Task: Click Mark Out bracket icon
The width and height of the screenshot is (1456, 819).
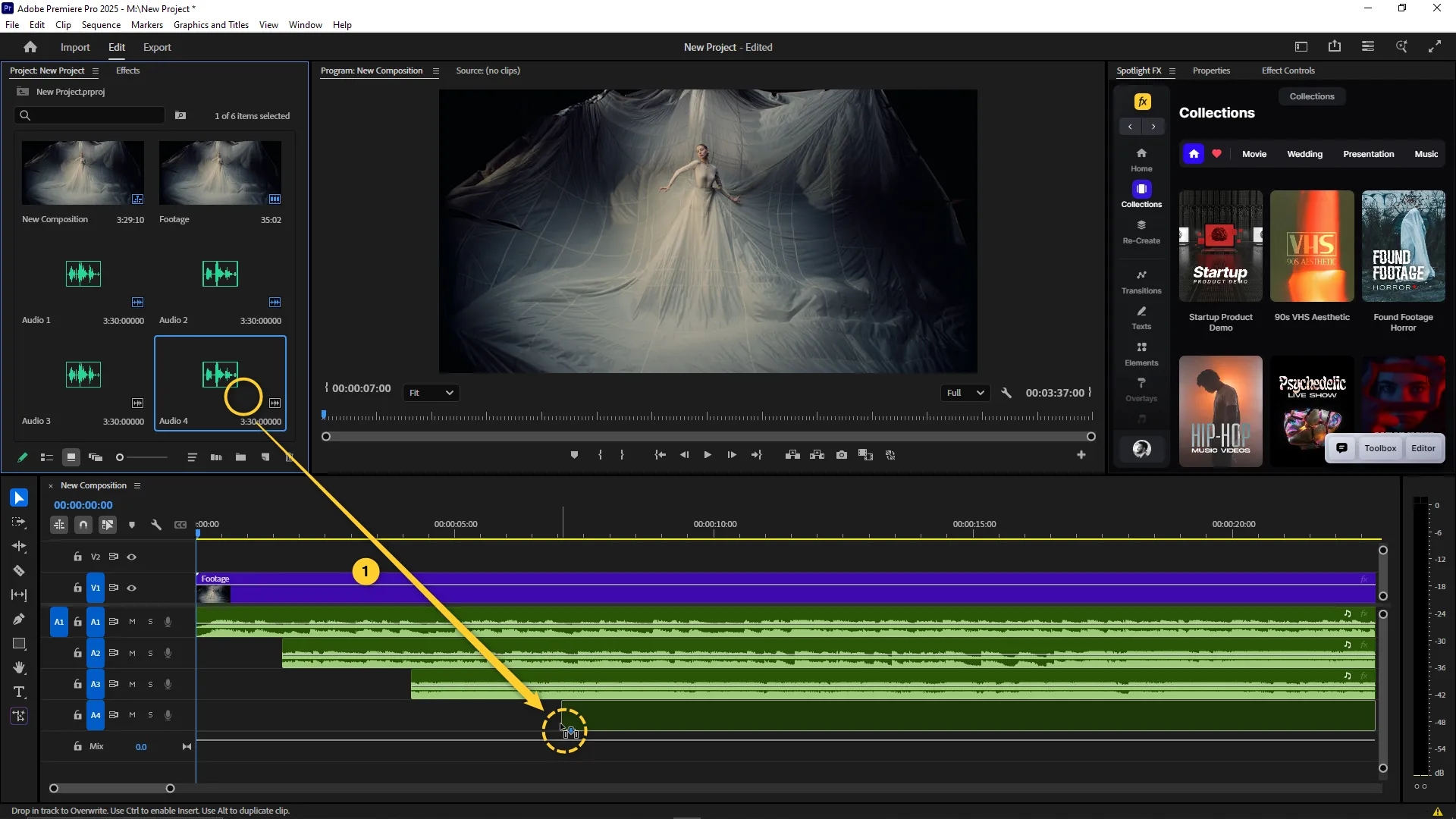Action: [622, 455]
